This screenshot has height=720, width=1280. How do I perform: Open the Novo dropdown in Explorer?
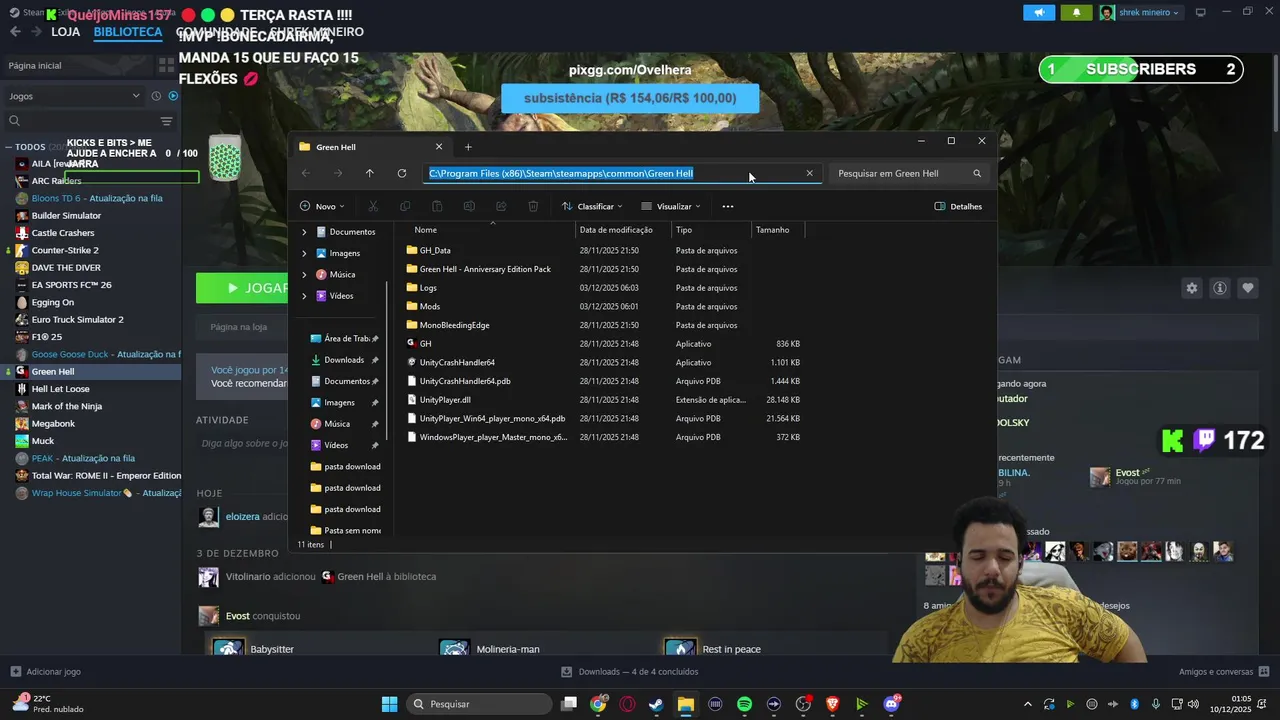coord(322,206)
